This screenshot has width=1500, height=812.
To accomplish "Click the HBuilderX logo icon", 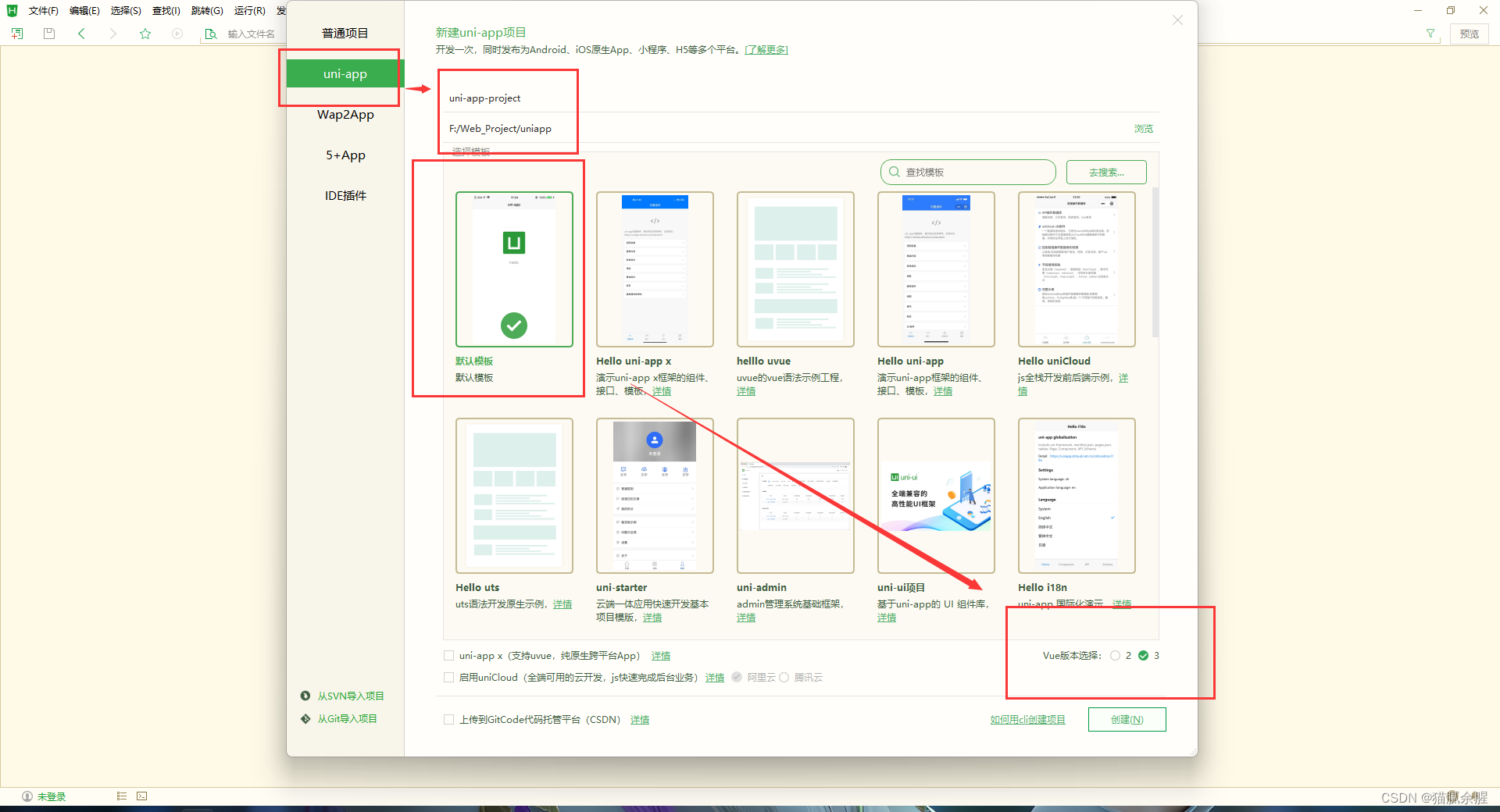I will pos(12,10).
